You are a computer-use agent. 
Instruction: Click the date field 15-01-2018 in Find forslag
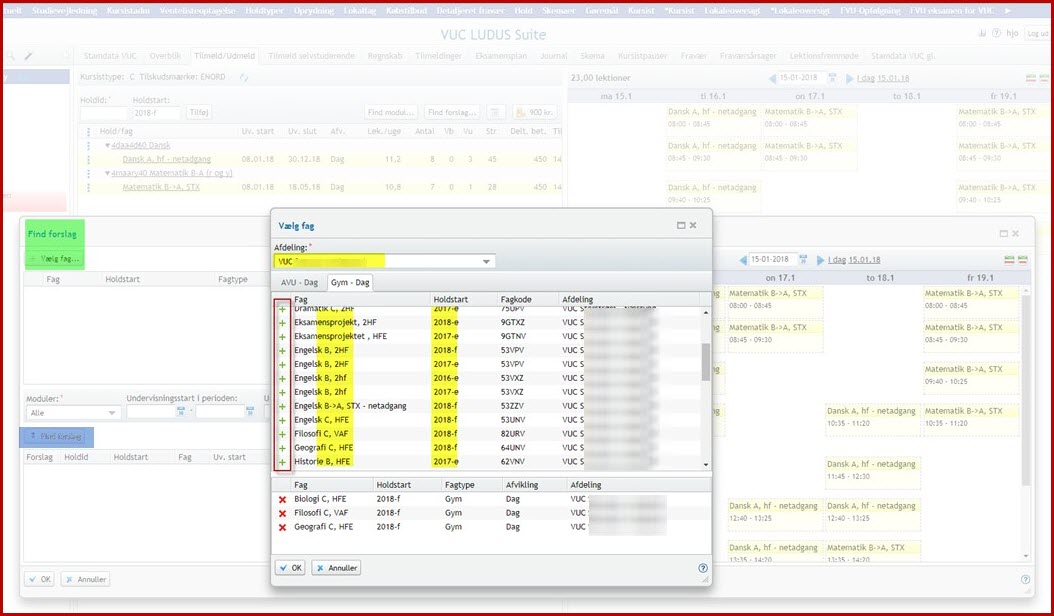point(772,260)
